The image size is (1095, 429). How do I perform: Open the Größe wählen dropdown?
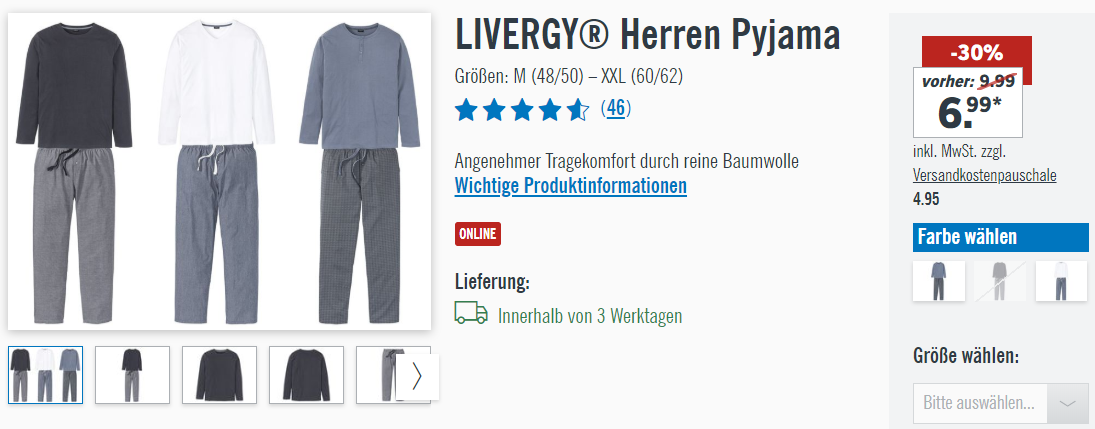click(1001, 403)
